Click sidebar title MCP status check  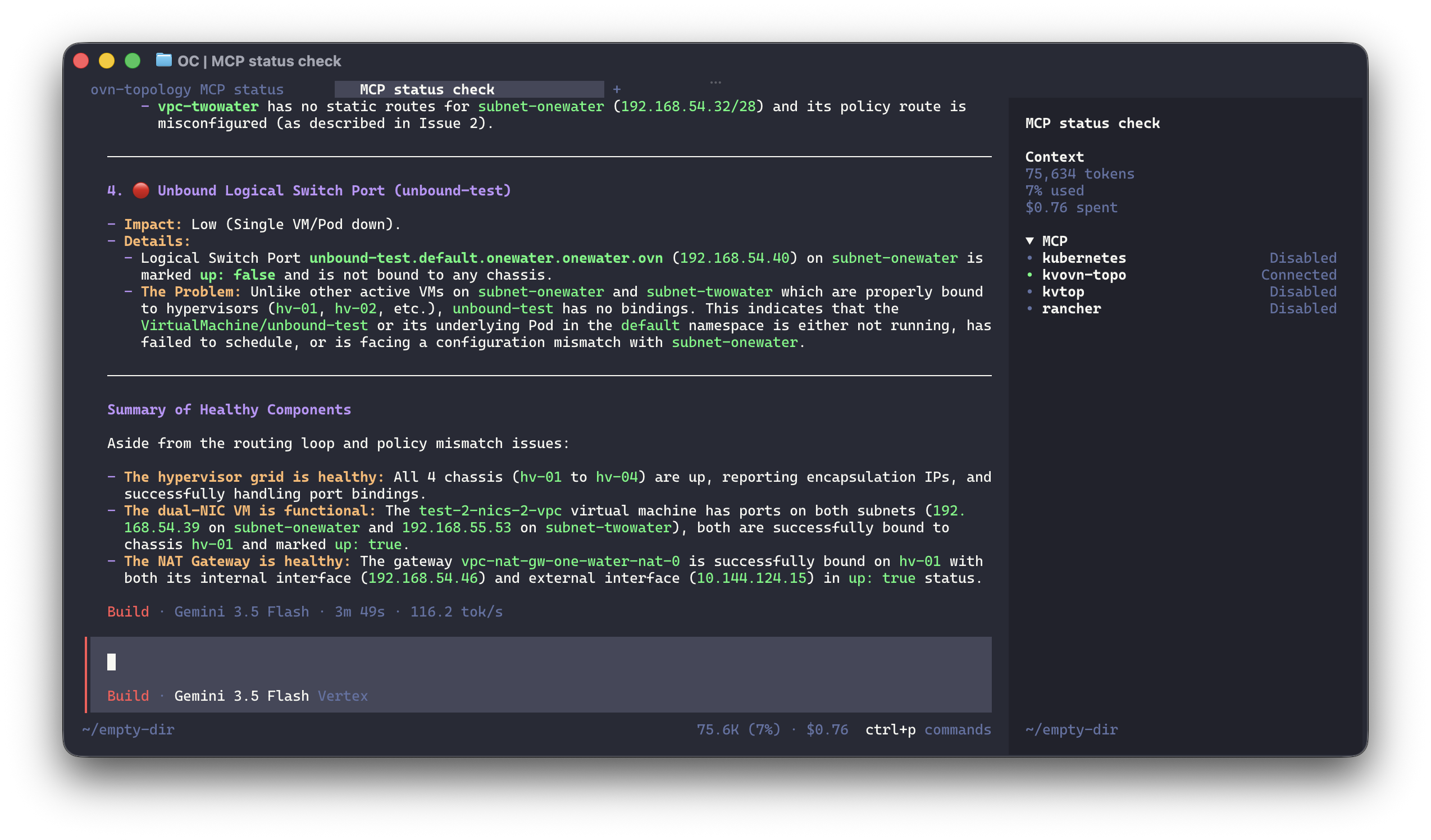point(1092,124)
